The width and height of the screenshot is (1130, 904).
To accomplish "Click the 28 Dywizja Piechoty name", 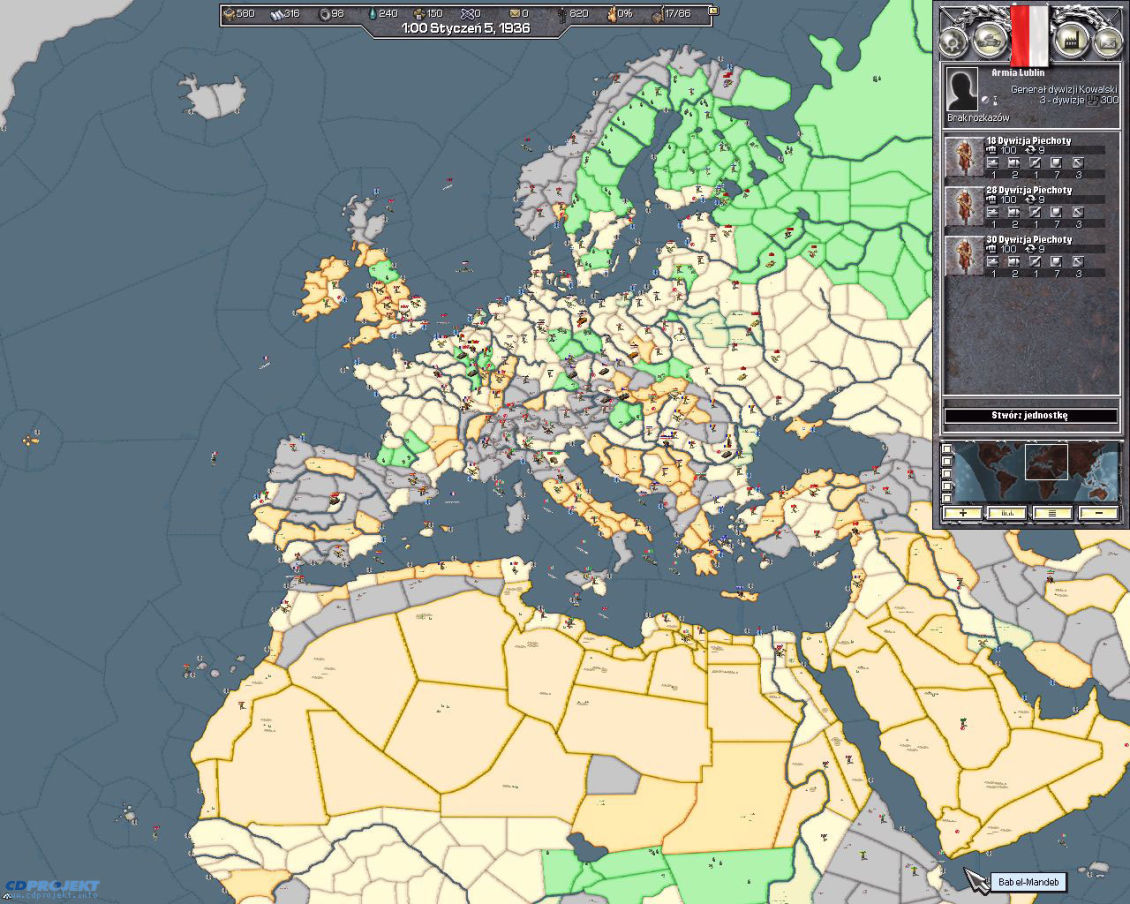I will pyautogui.click(x=1028, y=190).
